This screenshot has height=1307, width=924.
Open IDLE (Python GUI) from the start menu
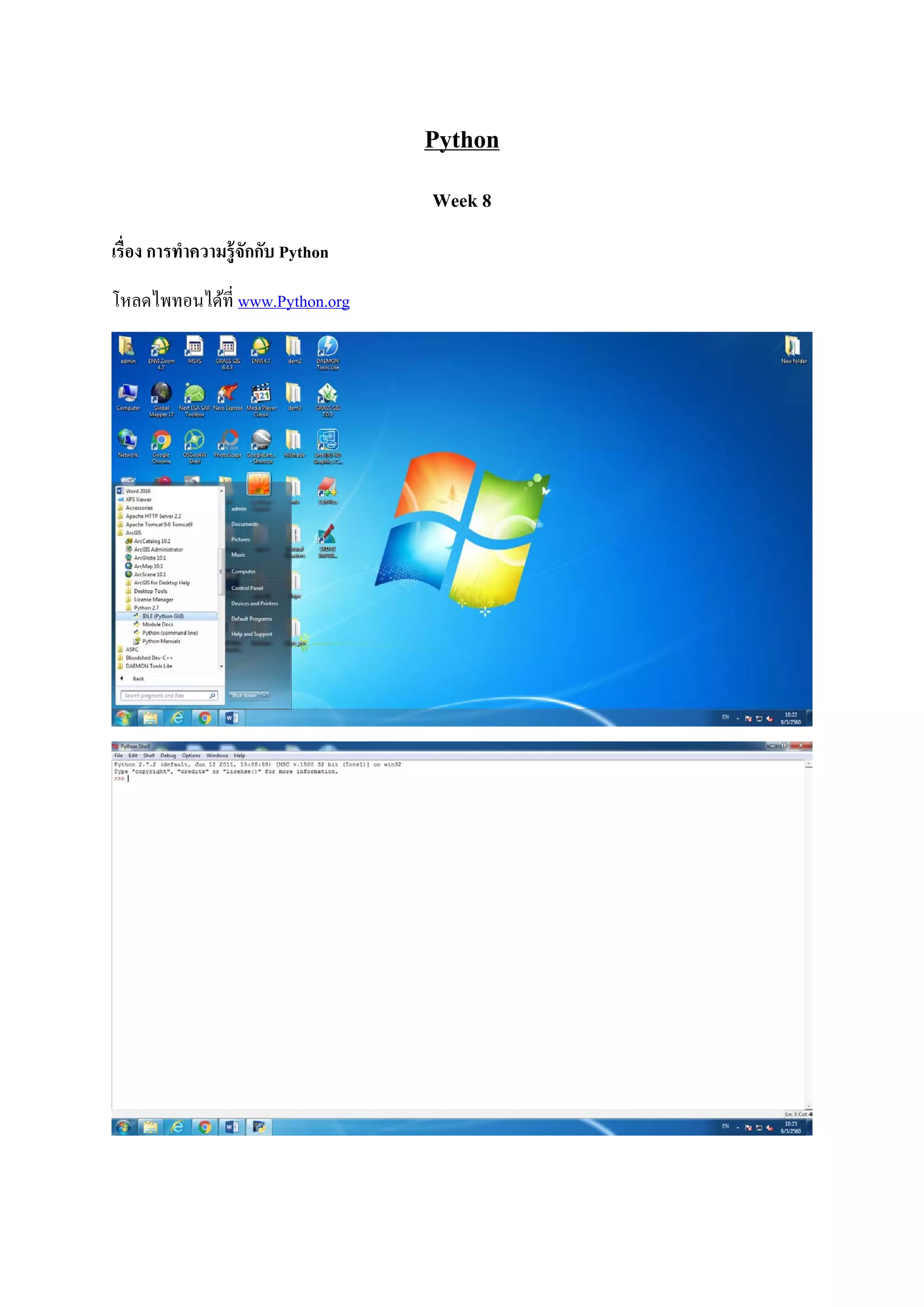163,616
